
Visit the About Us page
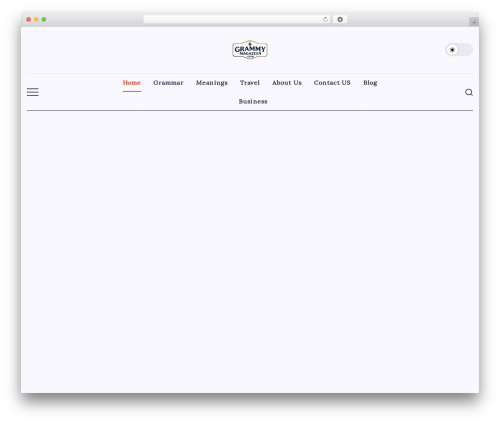(x=287, y=83)
